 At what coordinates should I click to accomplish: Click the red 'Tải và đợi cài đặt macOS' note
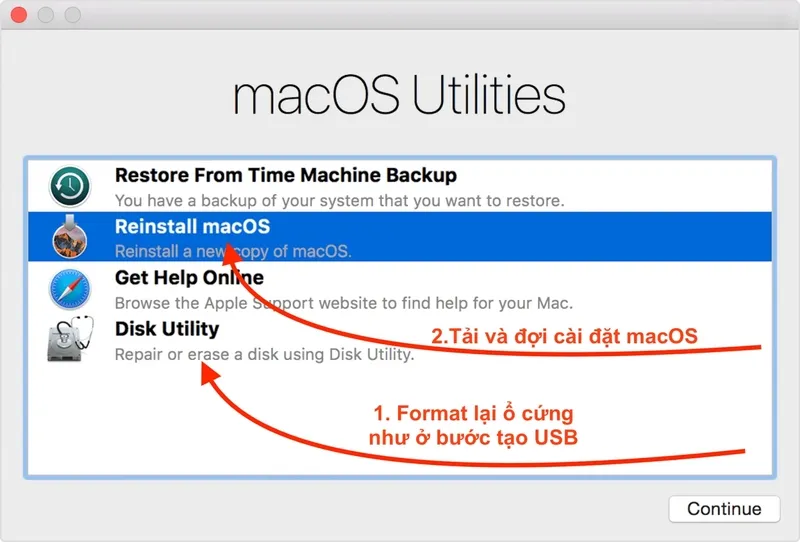click(564, 336)
